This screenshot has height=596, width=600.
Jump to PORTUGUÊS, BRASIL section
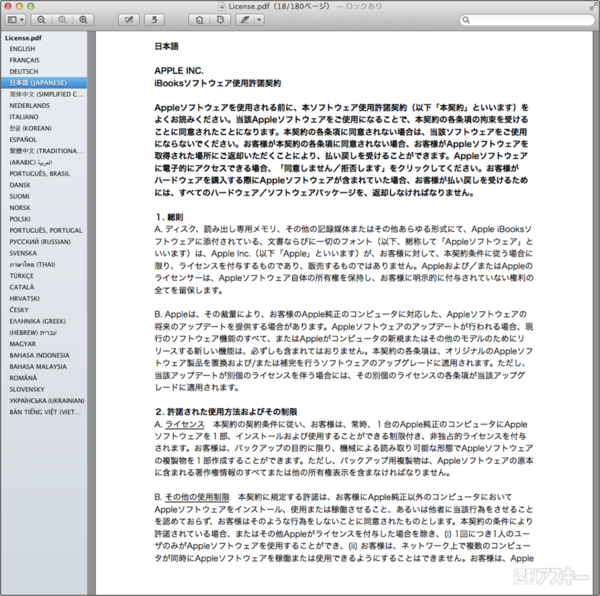[x=39, y=174]
